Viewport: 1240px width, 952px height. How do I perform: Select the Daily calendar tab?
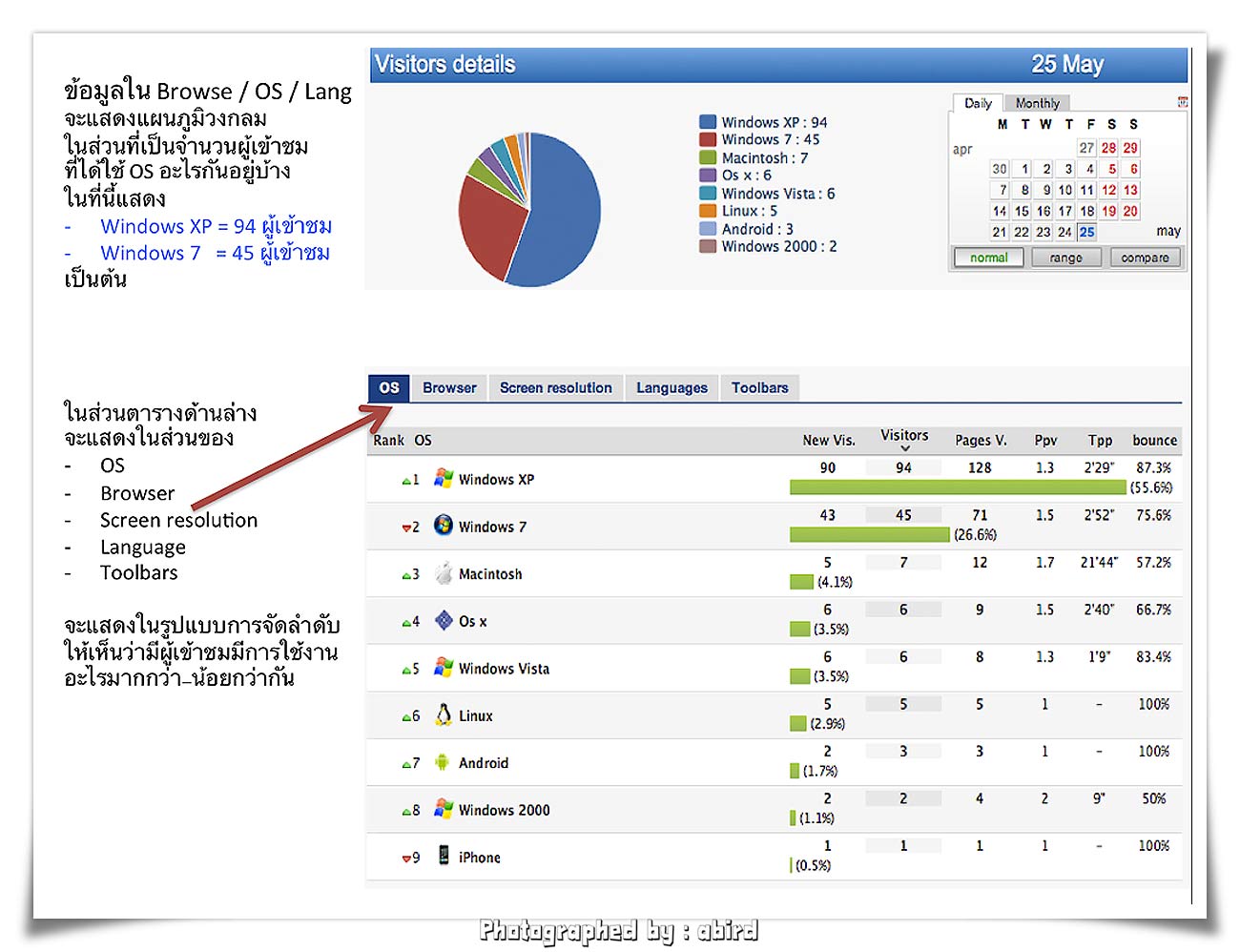click(978, 103)
